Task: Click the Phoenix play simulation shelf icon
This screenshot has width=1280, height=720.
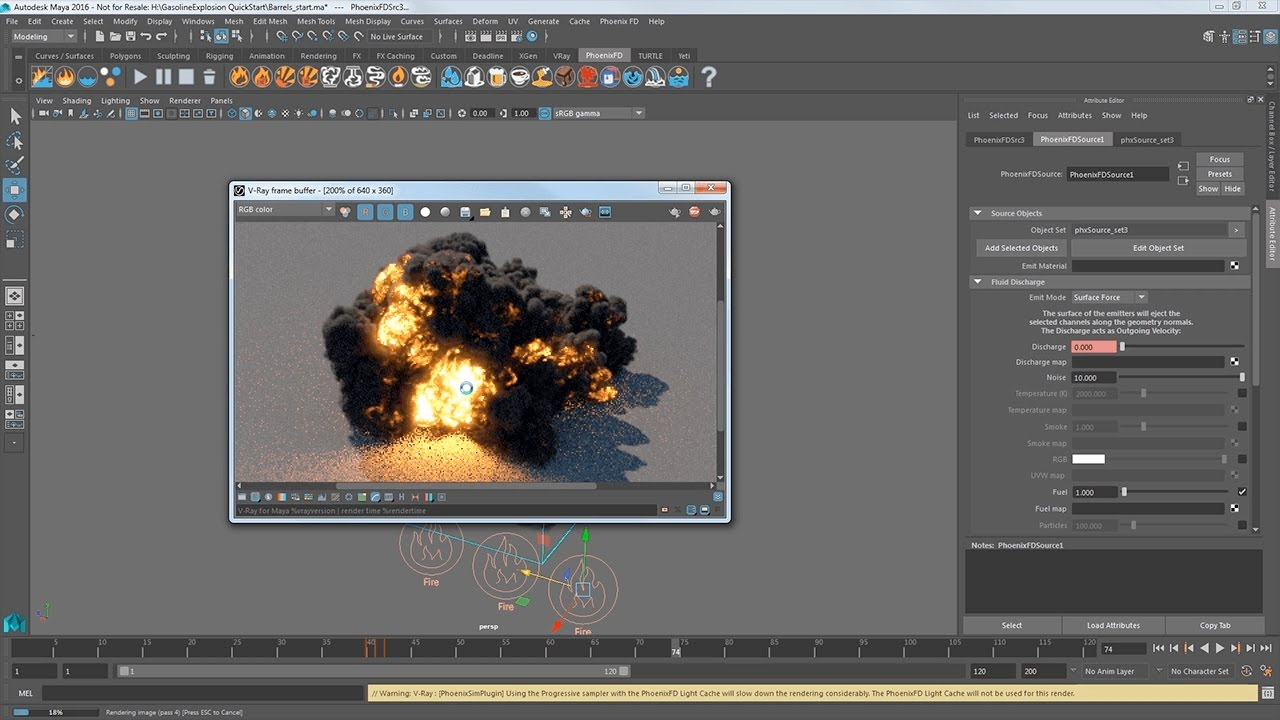Action: [140, 76]
